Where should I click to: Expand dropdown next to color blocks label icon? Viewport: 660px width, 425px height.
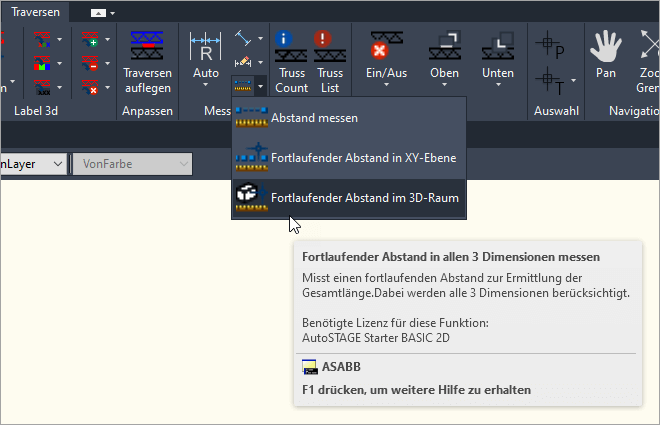click(59, 64)
